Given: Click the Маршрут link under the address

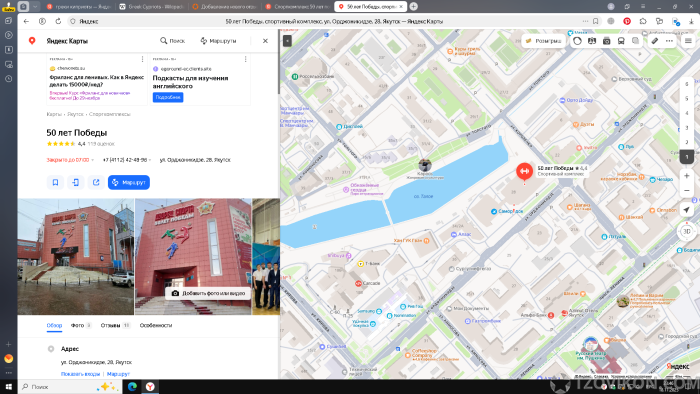Looking at the screenshot, I should click(118, 374).
